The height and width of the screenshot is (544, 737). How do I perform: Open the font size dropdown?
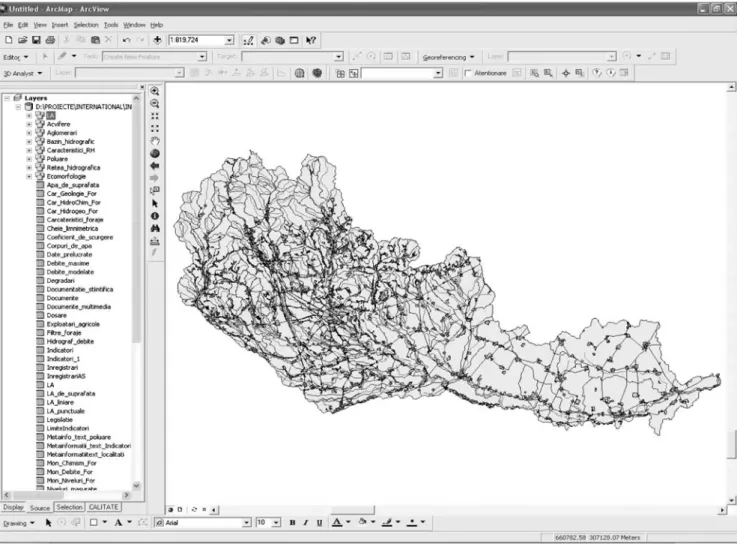pos(276,523)
